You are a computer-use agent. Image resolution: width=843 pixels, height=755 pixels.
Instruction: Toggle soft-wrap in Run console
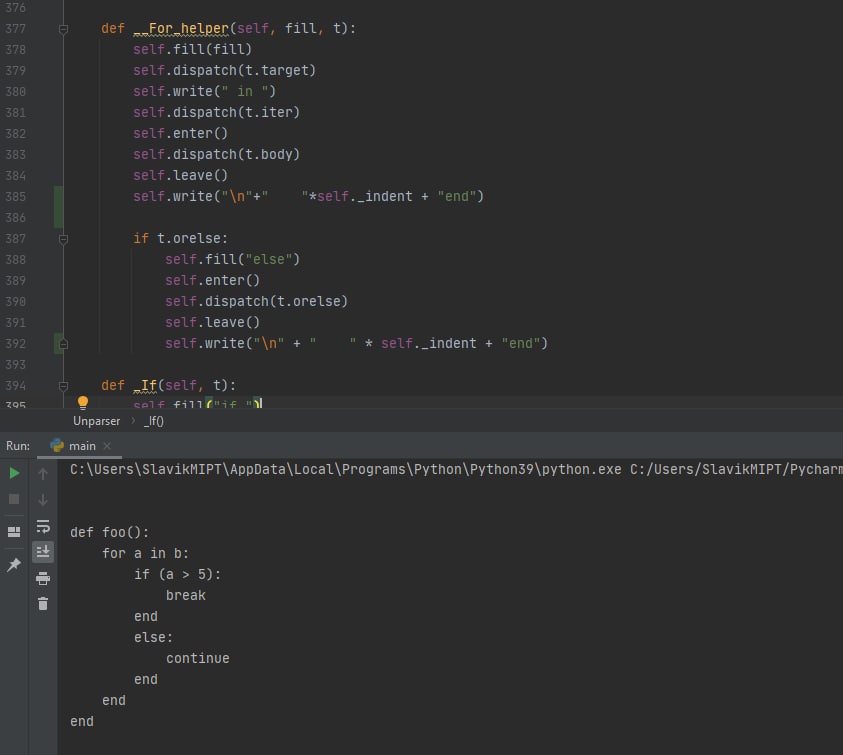tap(43, 526)
